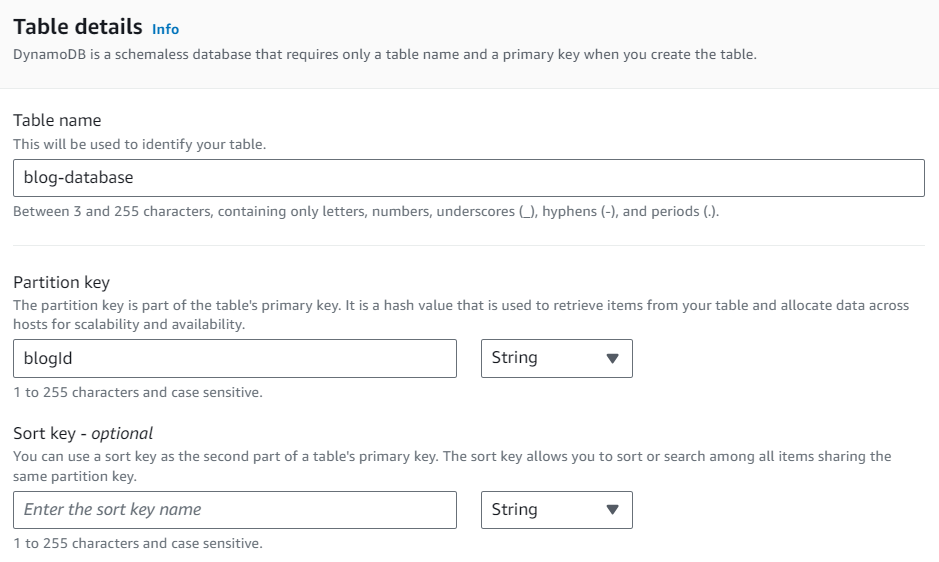Open the Info link beside Table details
Viewport: 939px width, 562px height.
click(x=166, y=29)
